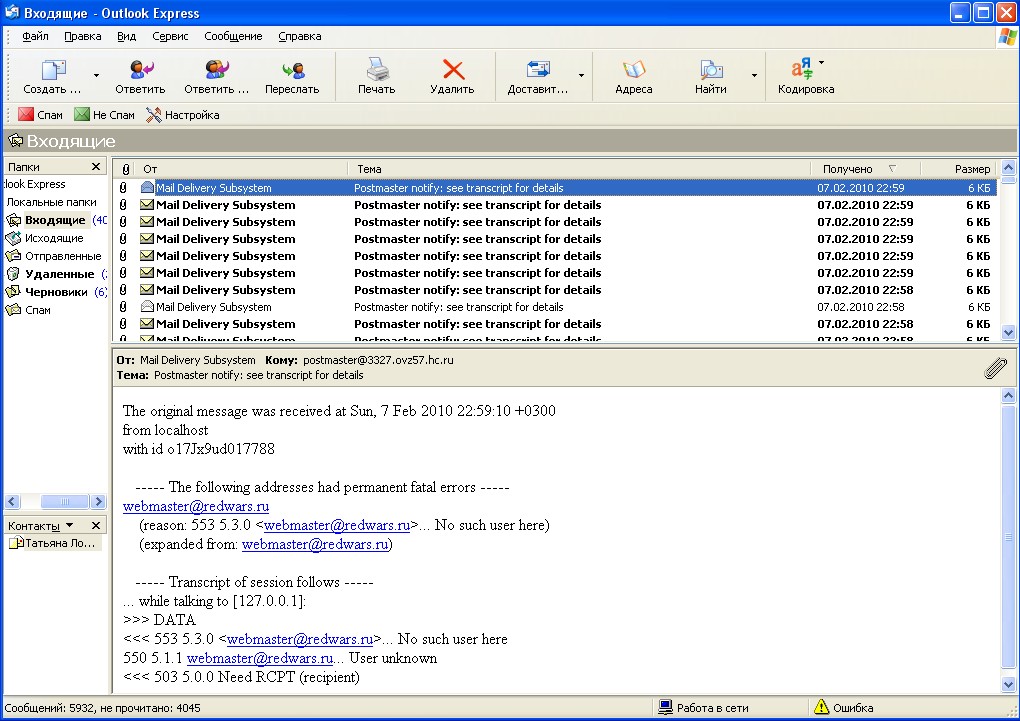The height and width of the screenshot is (721, 1020).
Task: Select contact Татьяна Ло… in contacts pane
Action: click(x=53, y=543)
